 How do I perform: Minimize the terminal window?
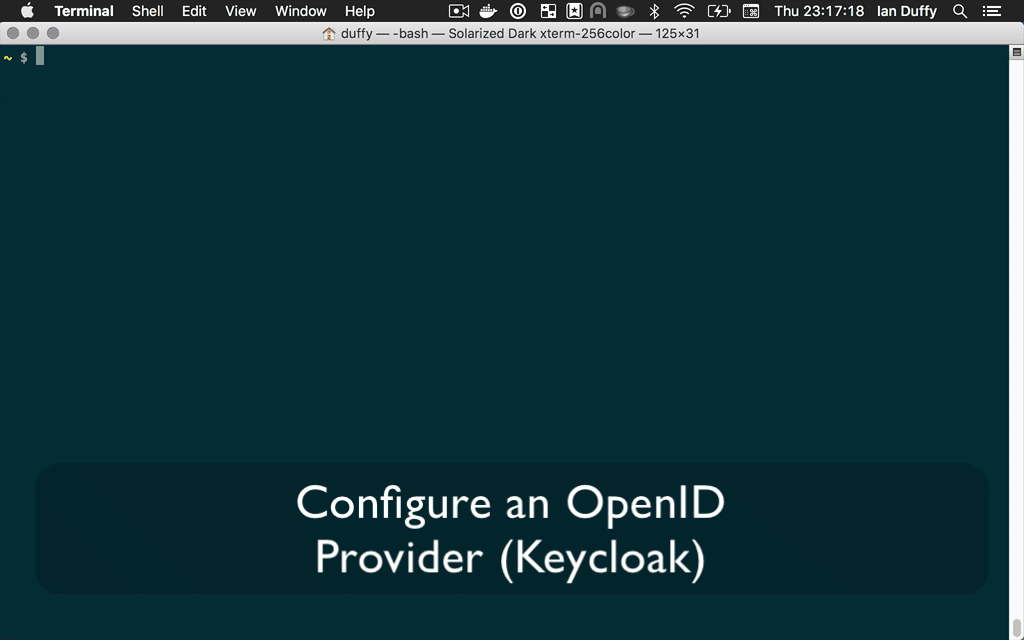33,33
